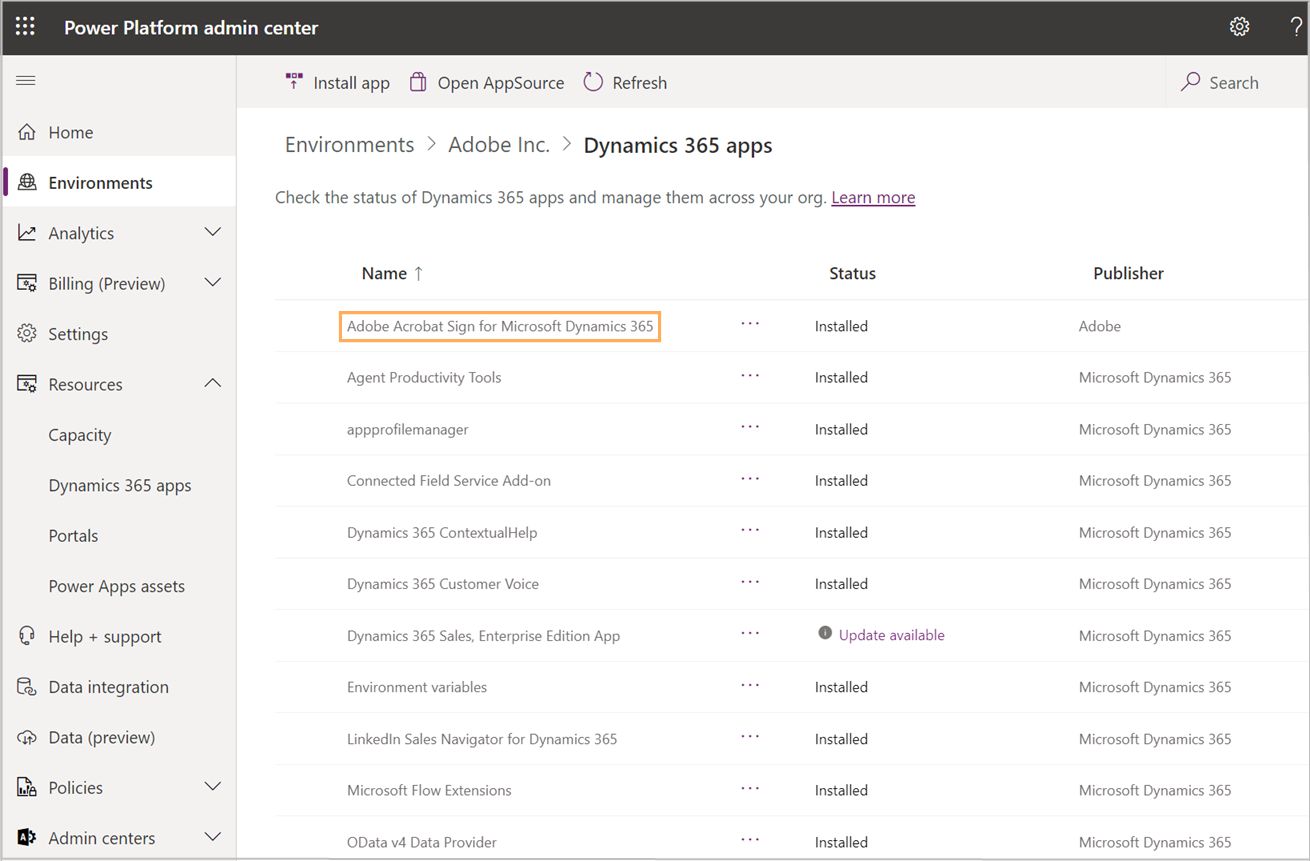The image size is (1310, 861).
Task: Click the Adobe Inc. breadcrumb link
Action: pyautogui.click(x=499, y=145)
